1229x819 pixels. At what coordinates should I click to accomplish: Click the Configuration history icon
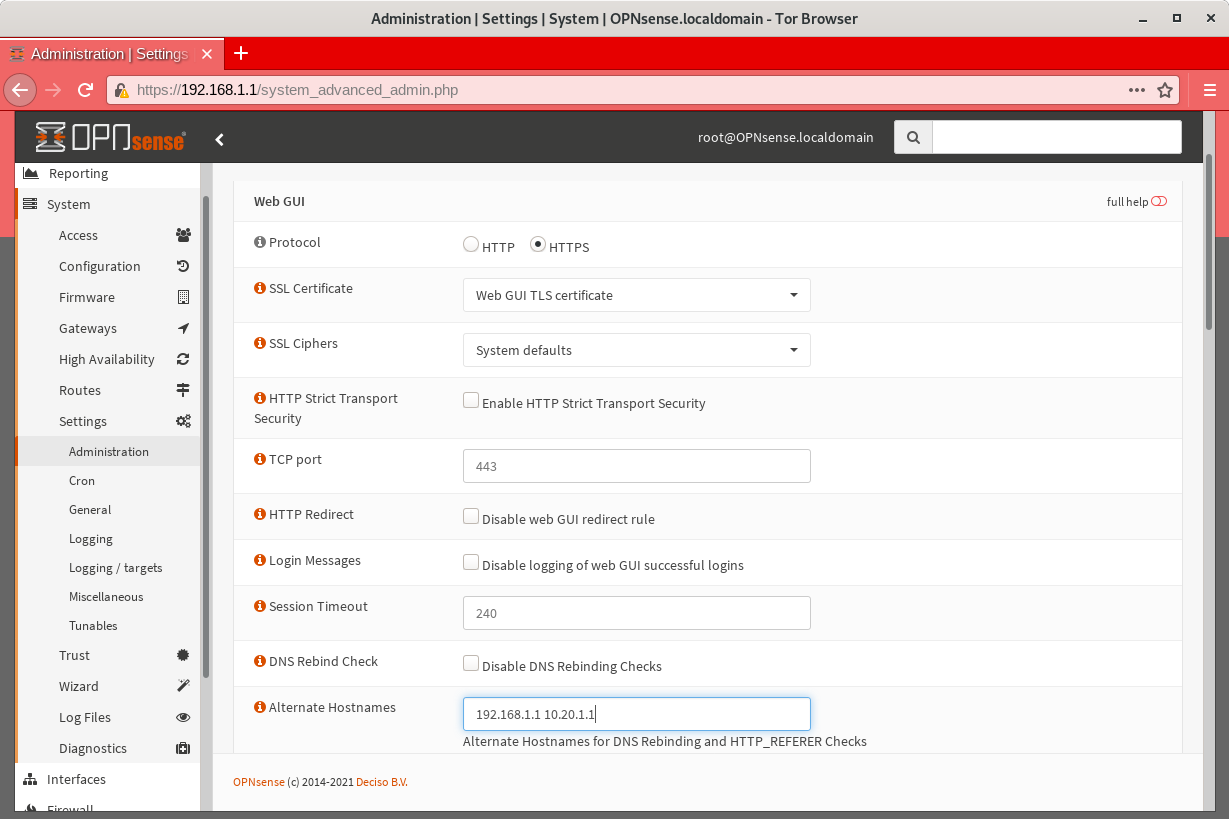point(182,266)
